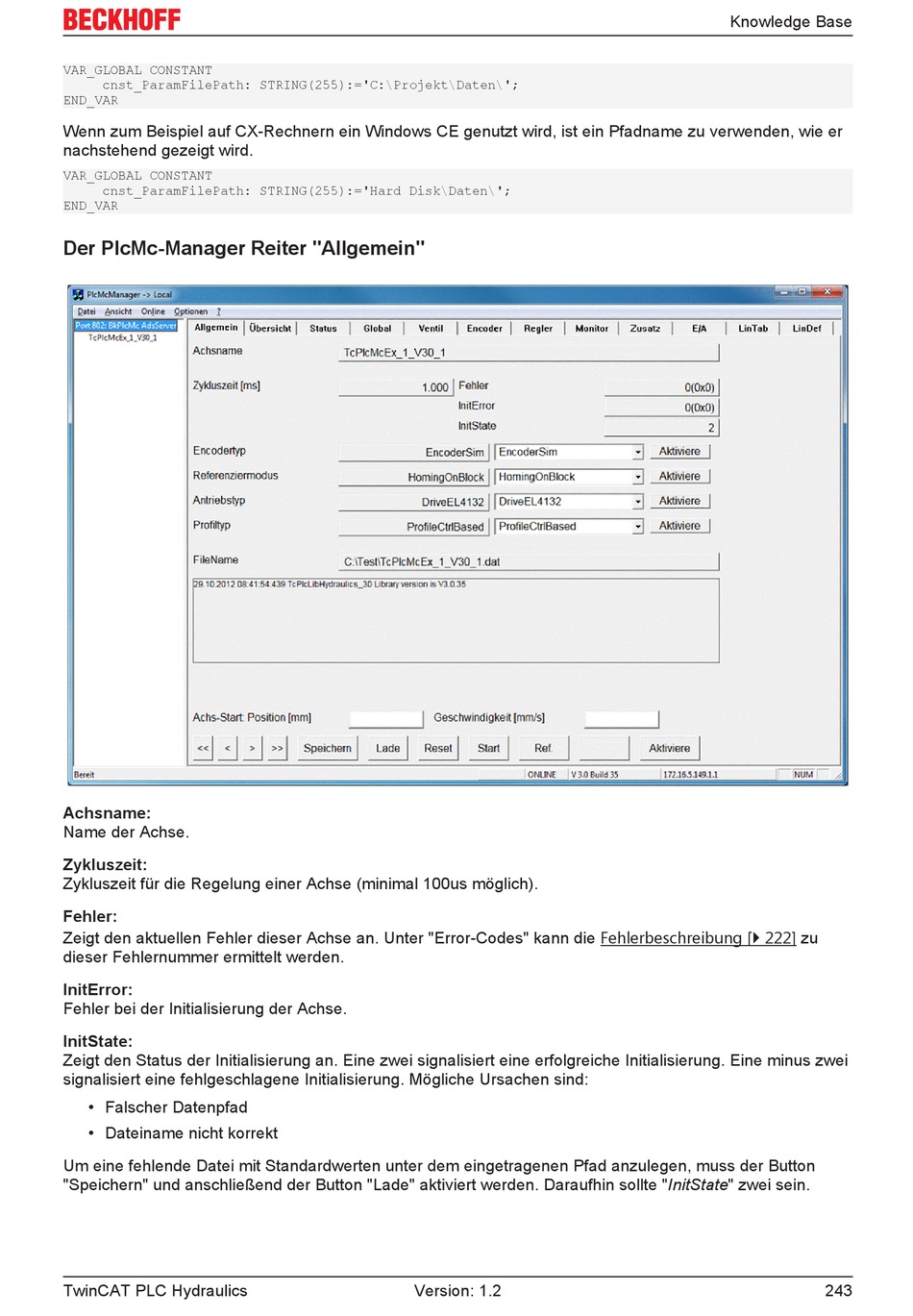Image resolution: width=913 pixels, height=1316 pixels.
Task: Click the Achs-Start Position input field
Action: [386, 719]
